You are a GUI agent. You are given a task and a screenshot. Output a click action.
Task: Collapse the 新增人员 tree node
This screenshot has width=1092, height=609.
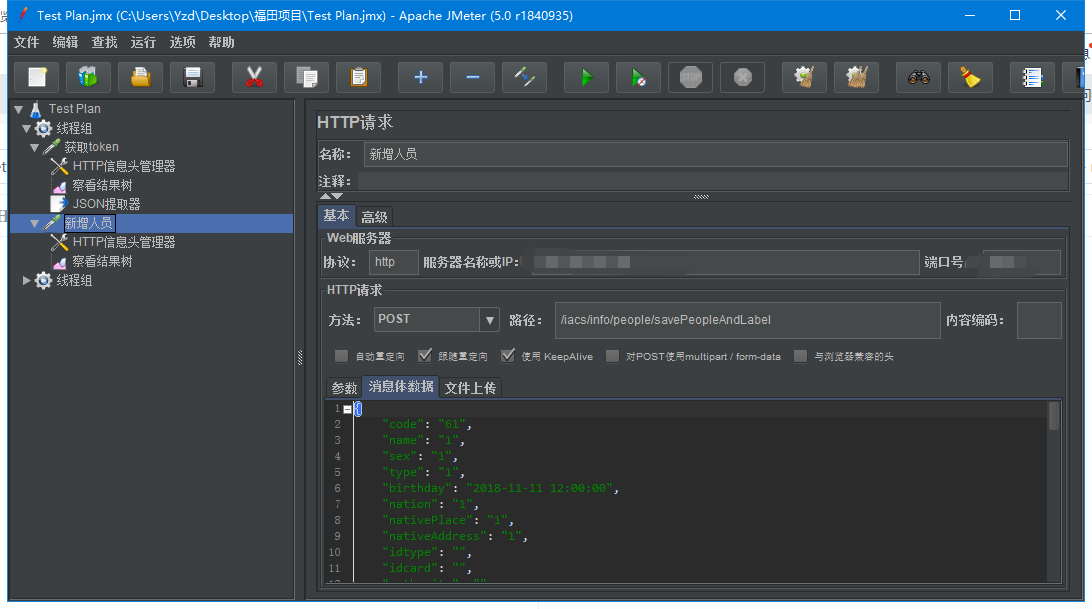34,224
